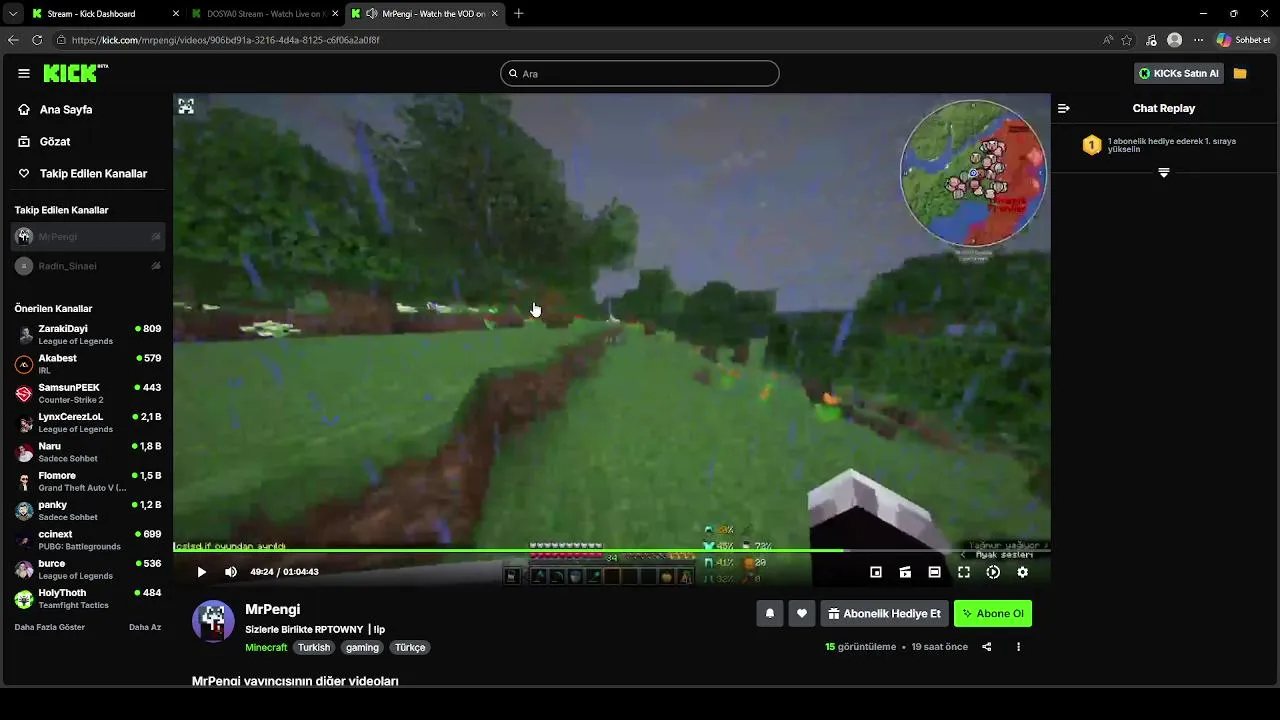Open the playback speed control
Image resolution: width=1280 pixels, height=720 pixels.
993,572
